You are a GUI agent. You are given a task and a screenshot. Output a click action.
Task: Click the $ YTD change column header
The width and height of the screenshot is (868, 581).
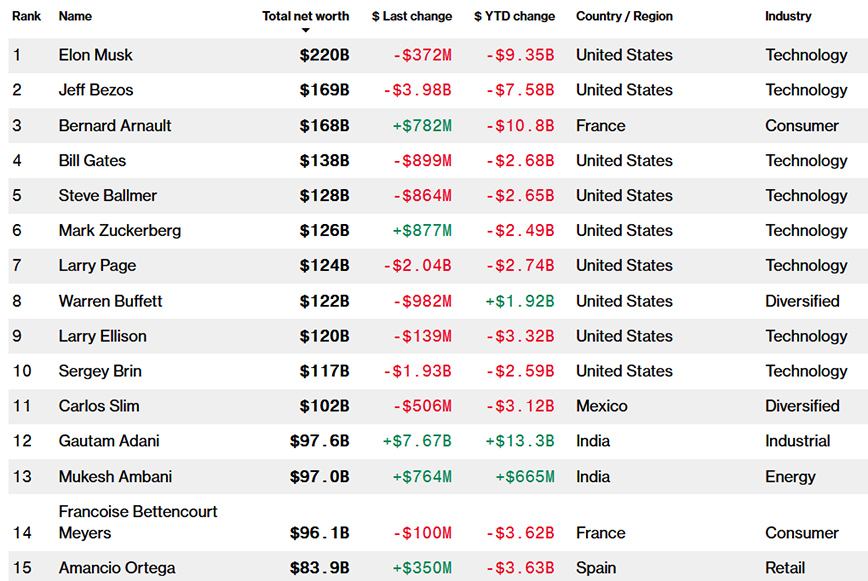click(x=514, y=16)
